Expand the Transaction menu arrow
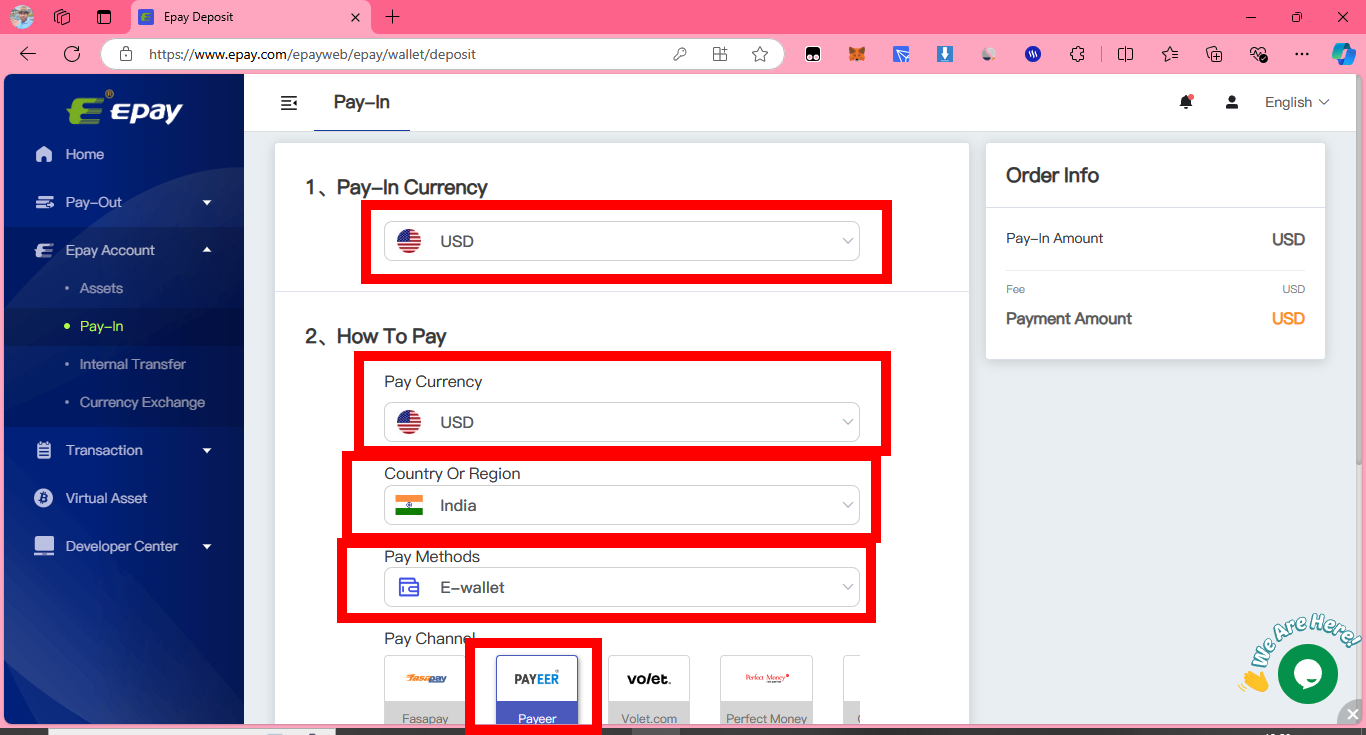 click(207, 451)
